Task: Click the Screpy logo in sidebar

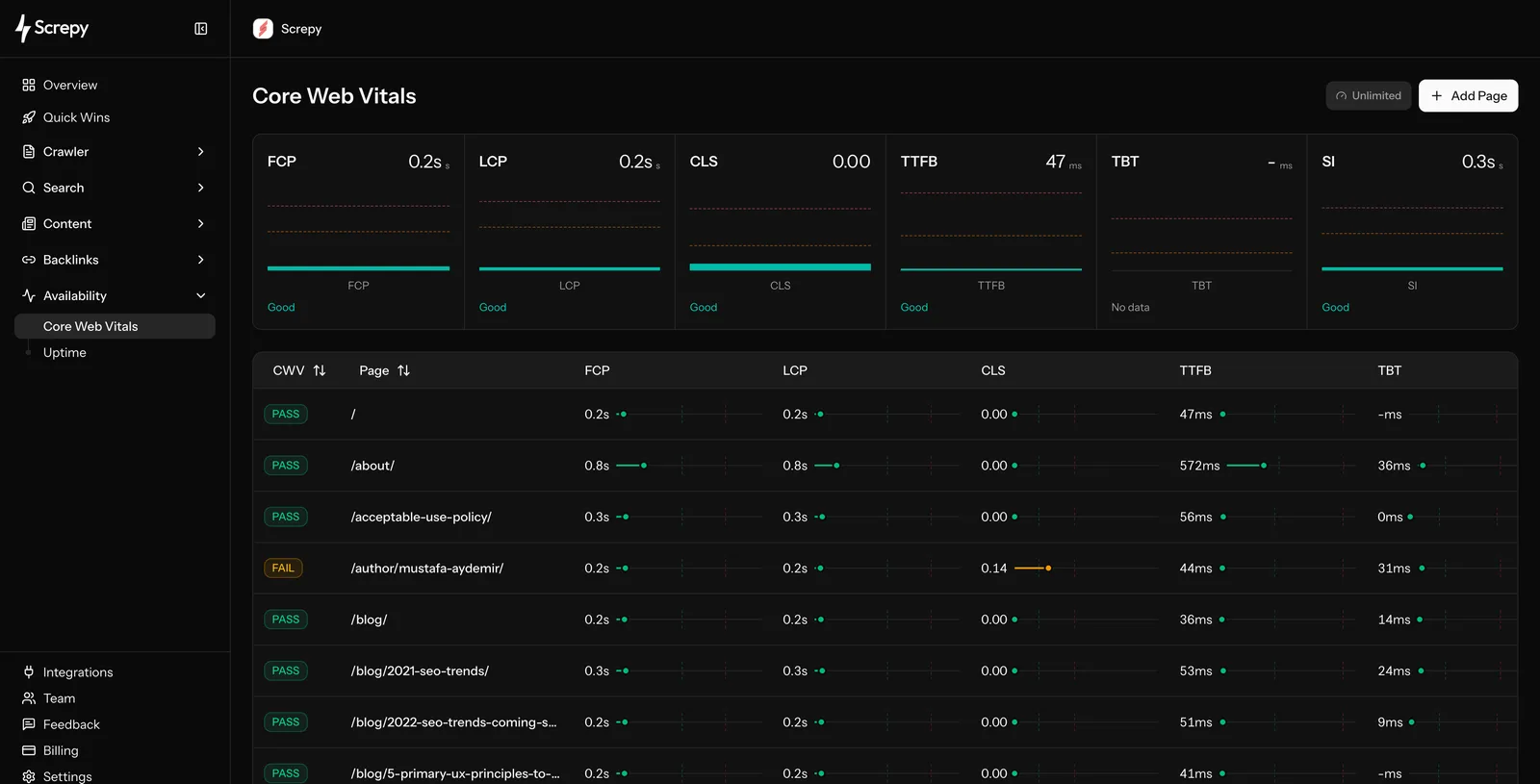Action: pyautogui.click(x=52, y=29)
